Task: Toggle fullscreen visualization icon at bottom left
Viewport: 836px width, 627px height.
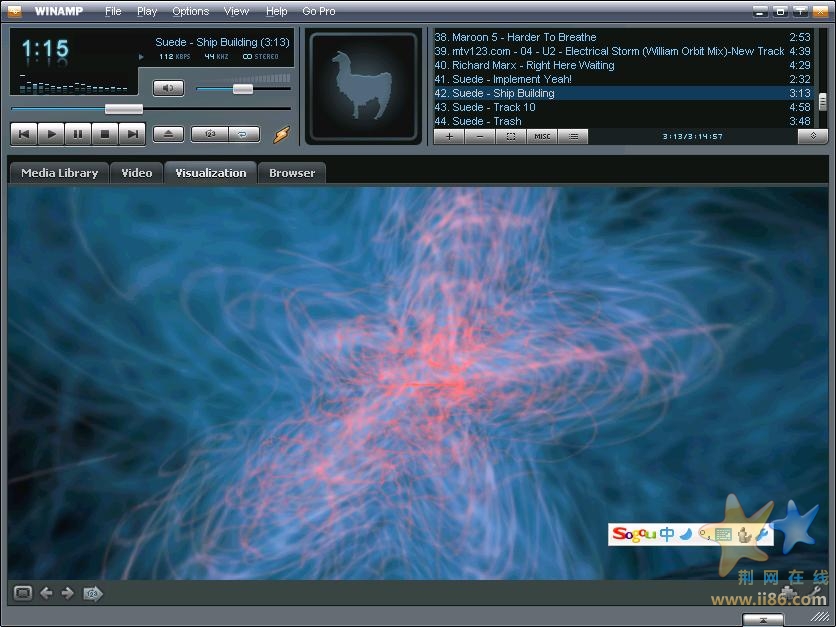Action: 23,593
